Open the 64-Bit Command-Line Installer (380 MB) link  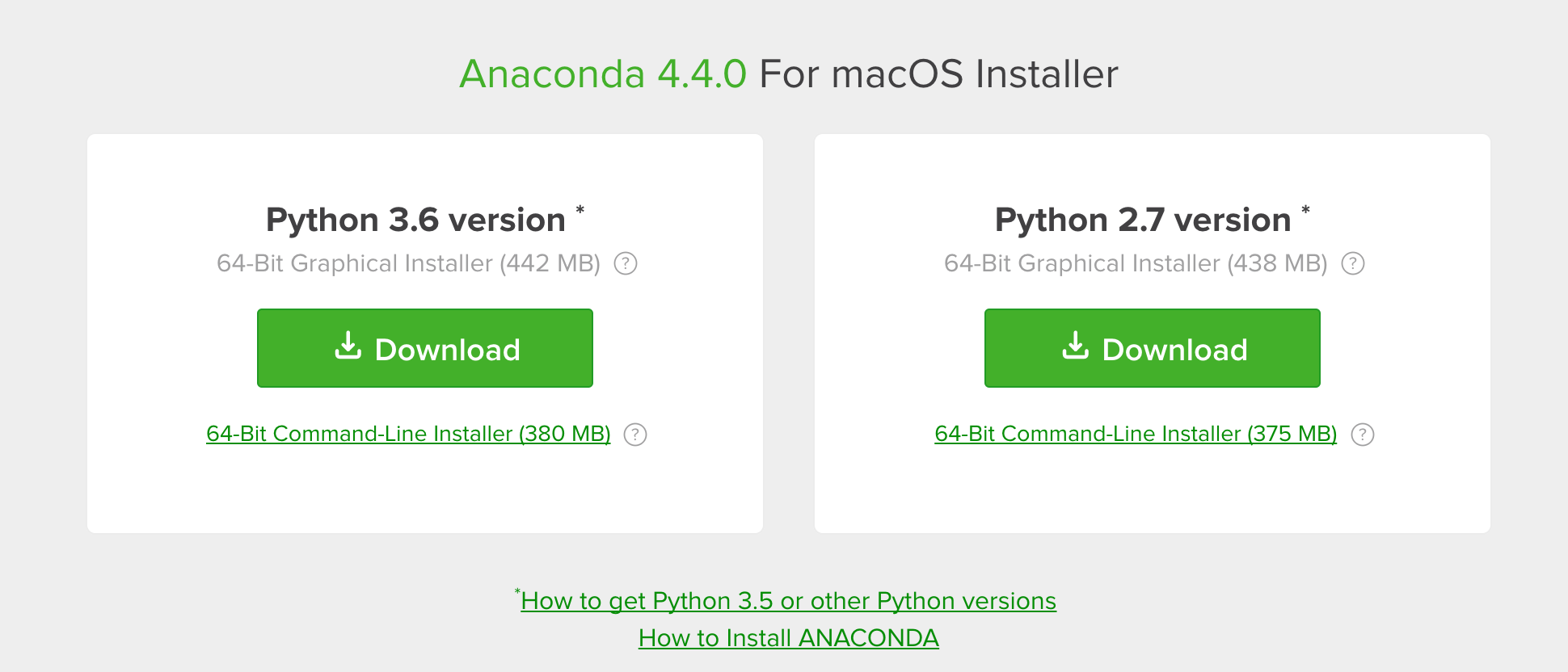click(408, 434)
